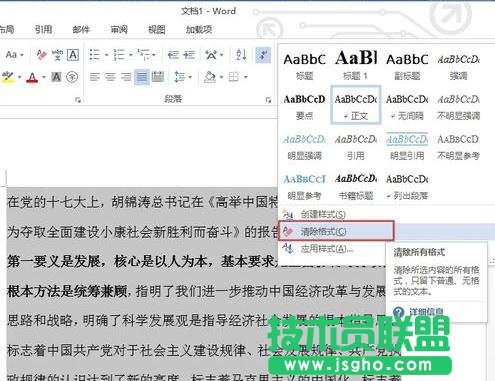Toggle Align Right

(x=126, y=77)
